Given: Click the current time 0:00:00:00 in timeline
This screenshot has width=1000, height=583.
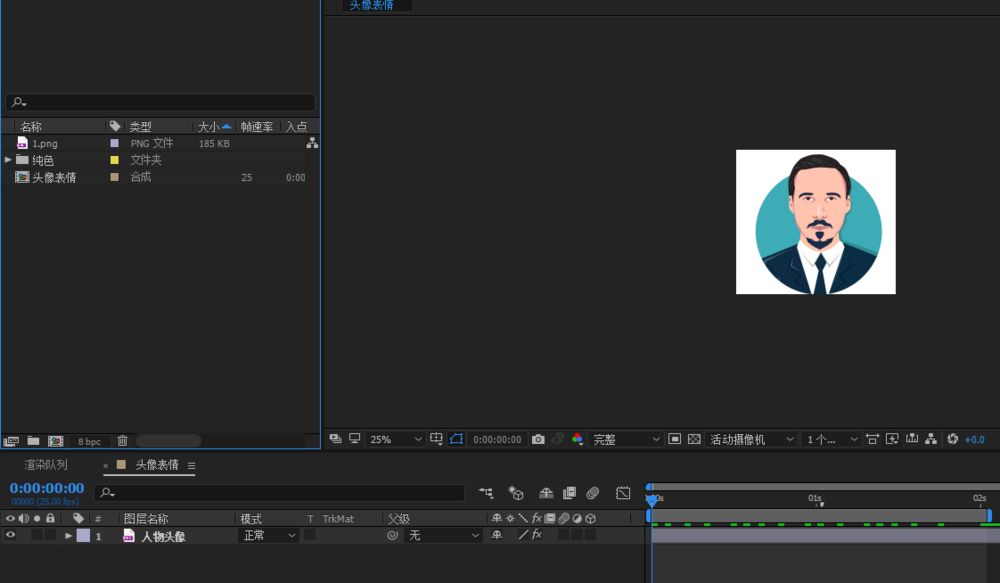Looking at the screenshot, I should click(47, 488).
